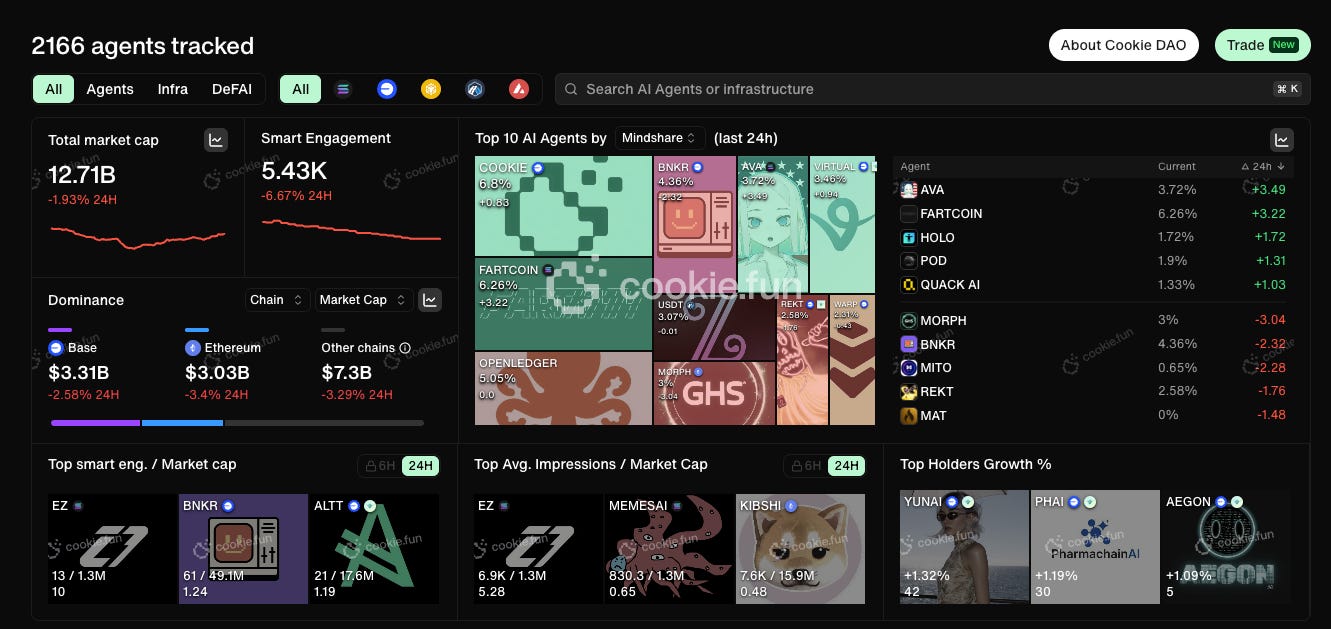1331x629 pixels.
Task: Filter by Solana chain icon
Action: [x=344, y=89]
